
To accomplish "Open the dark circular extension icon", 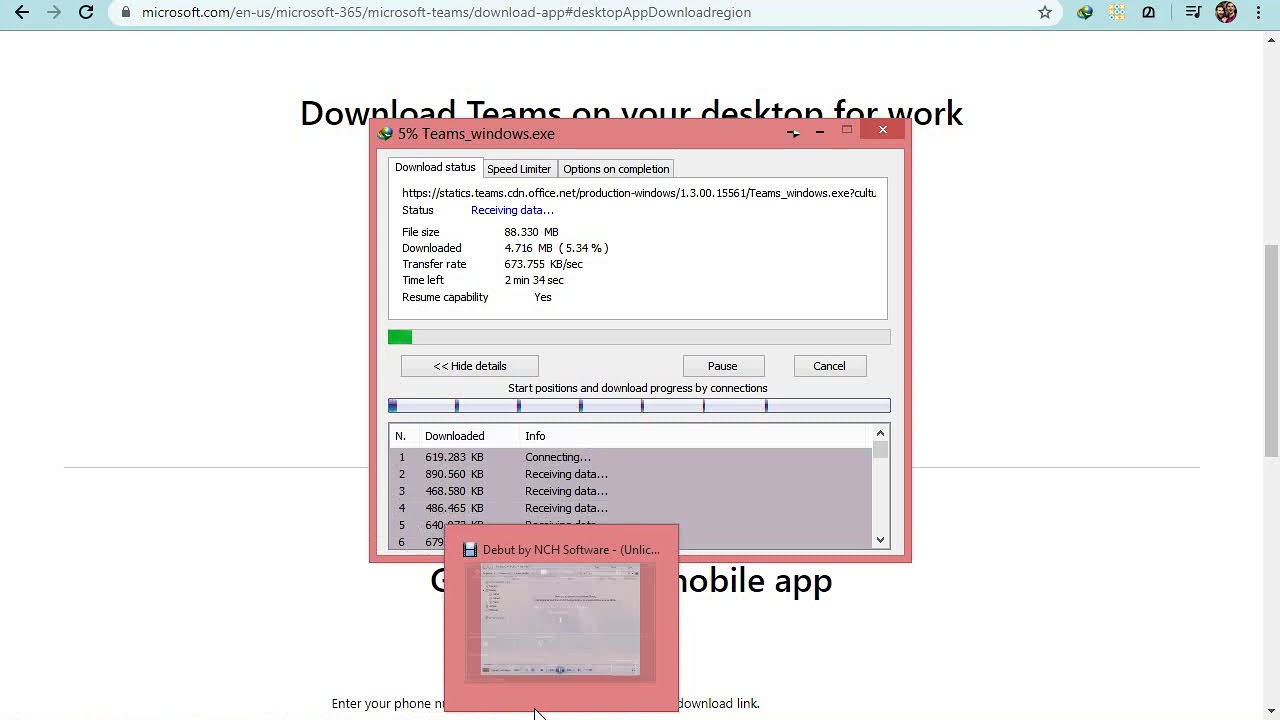I will pos(1149,12).
